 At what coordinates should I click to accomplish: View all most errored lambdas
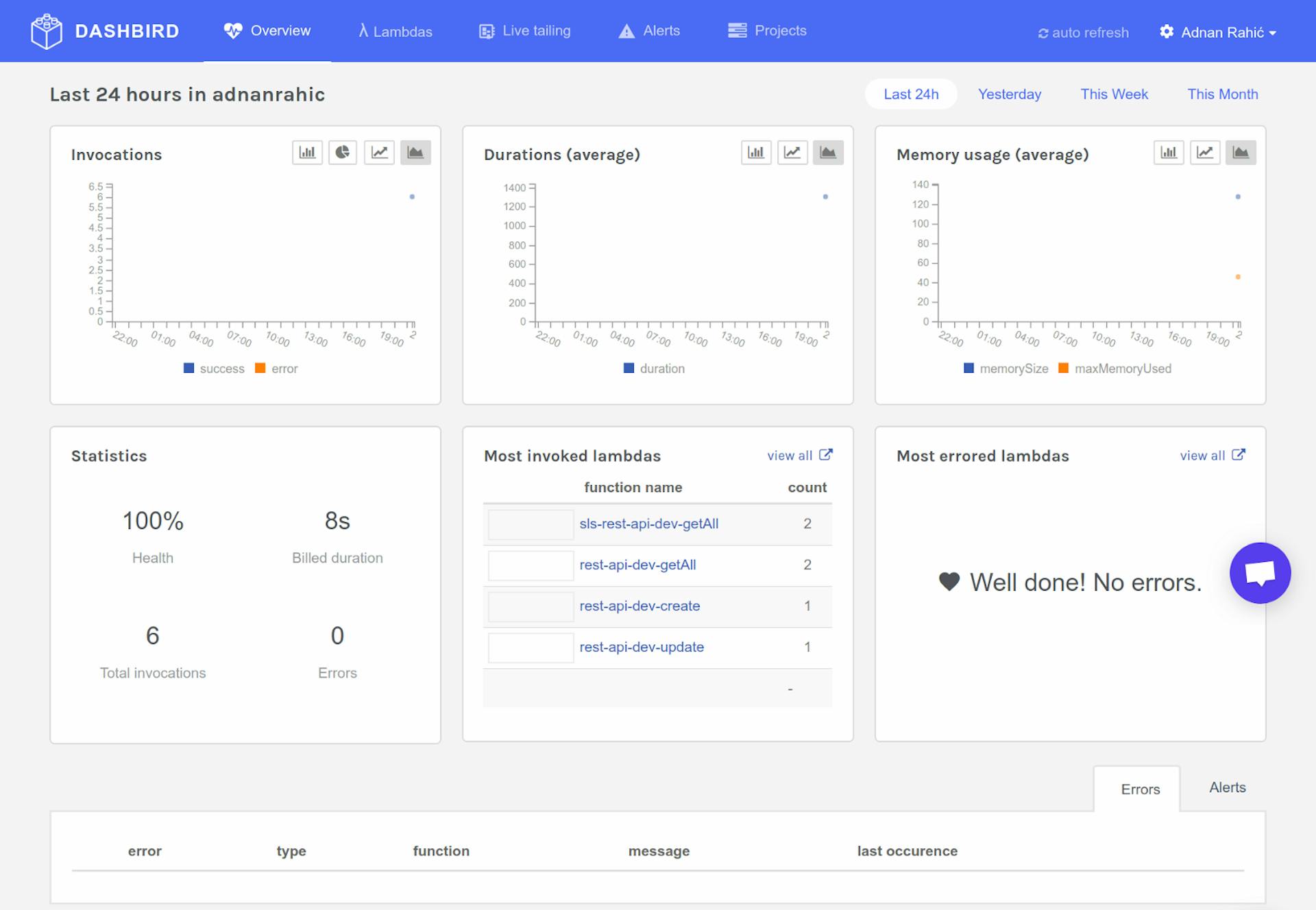(1211, 456)
